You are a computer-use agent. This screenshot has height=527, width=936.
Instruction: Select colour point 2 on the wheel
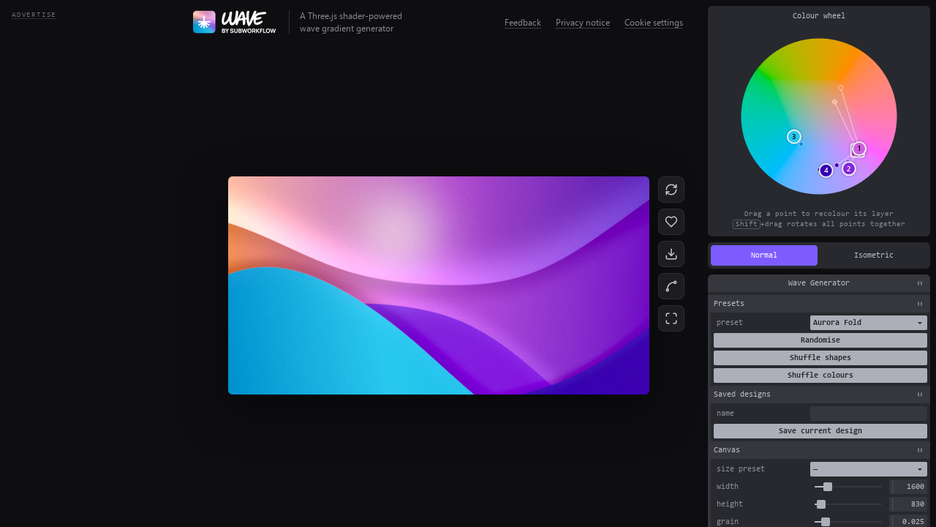tap(848, 169)
